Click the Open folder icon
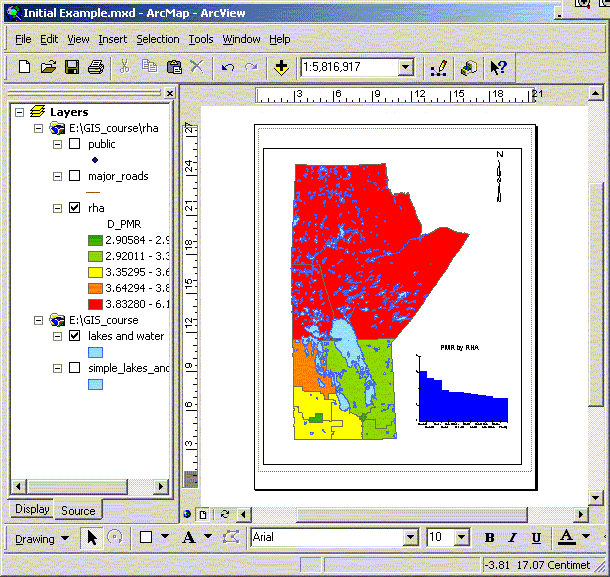This screenshot has height=577, width=610. tap(48, 67)
